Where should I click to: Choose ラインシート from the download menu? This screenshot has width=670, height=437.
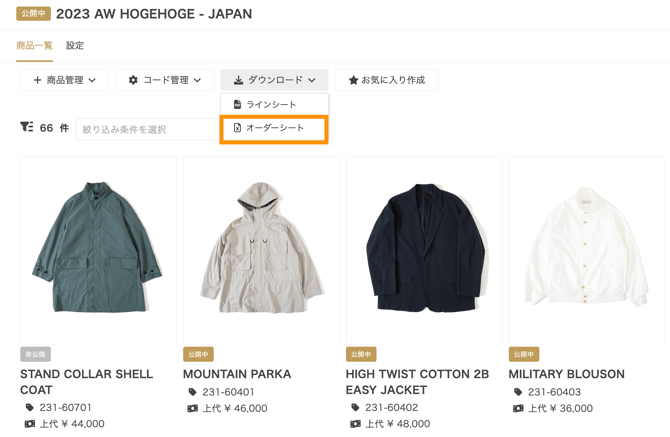(x=274, y=104)
